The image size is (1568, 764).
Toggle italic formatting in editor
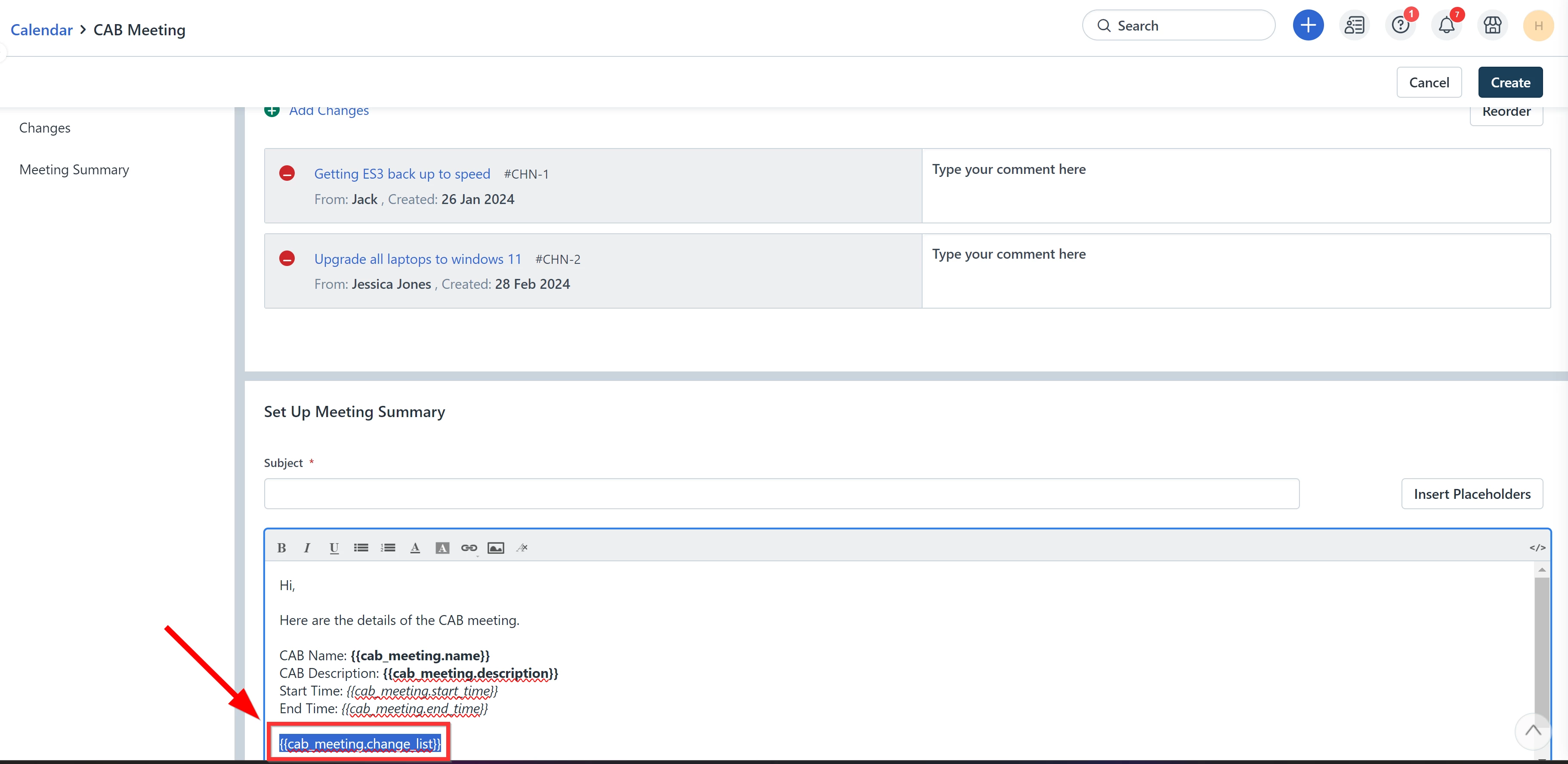tap(307, 548)
